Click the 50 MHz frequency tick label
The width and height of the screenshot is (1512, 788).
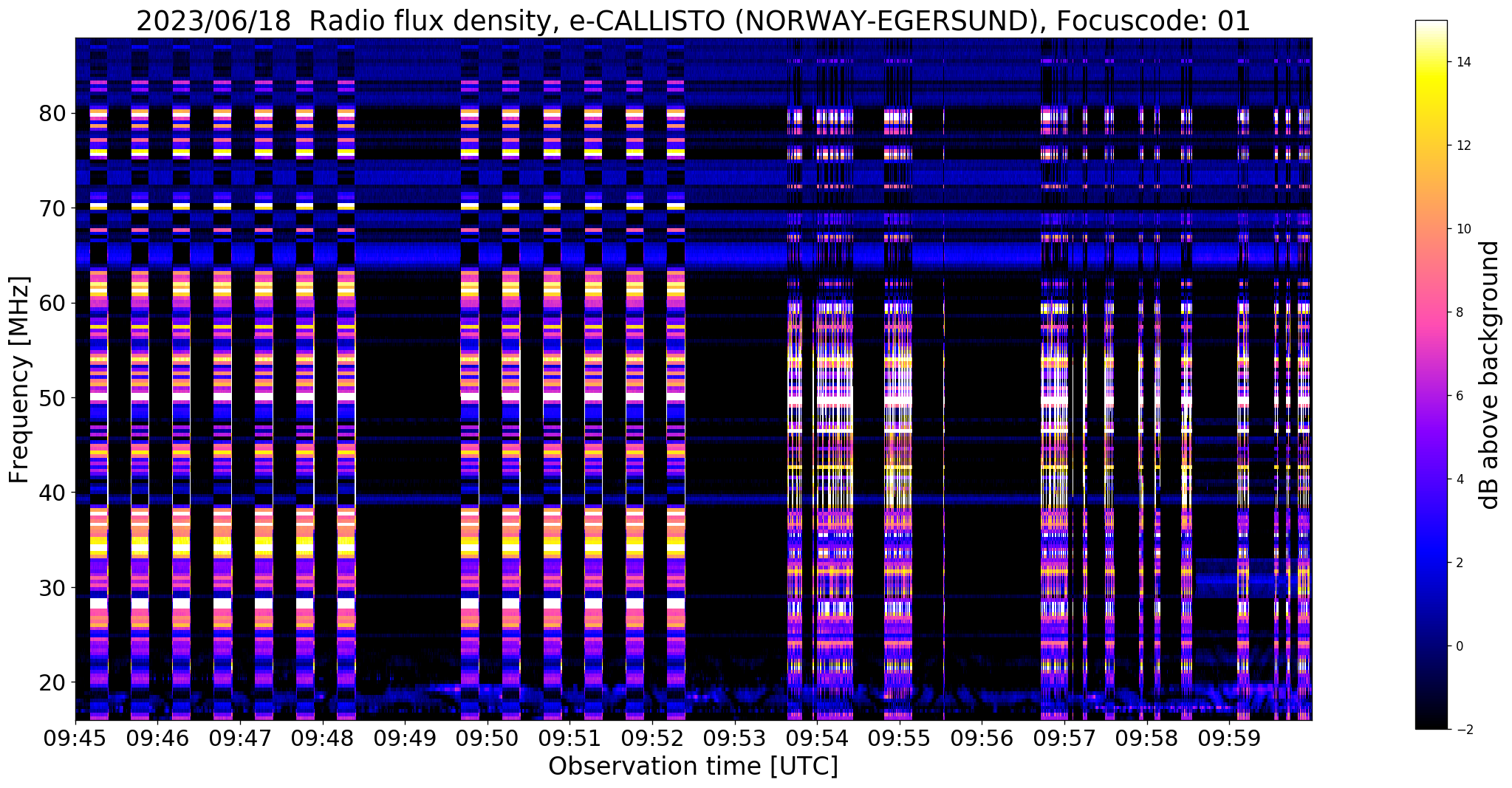point(52,398)
